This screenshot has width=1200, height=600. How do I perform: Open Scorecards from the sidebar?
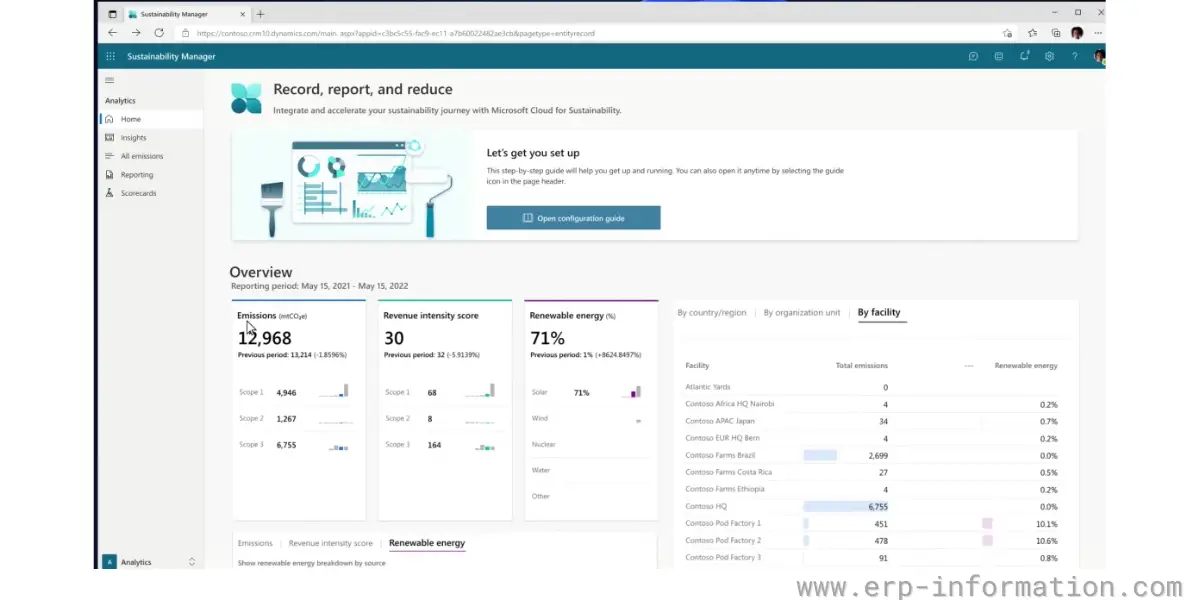138,193
